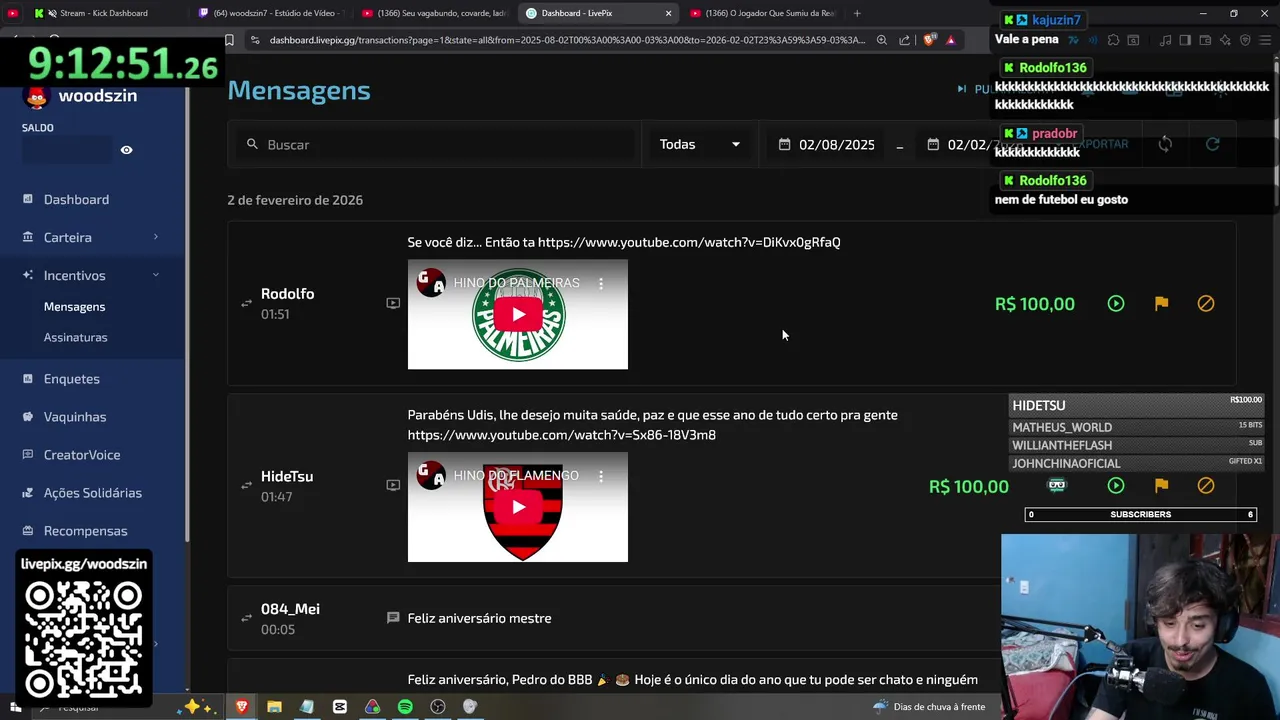Click the glasses icon on HideTsu's row
Image resolution: width=1280 pixels, height=720 pixels.
pos(1057,485)
